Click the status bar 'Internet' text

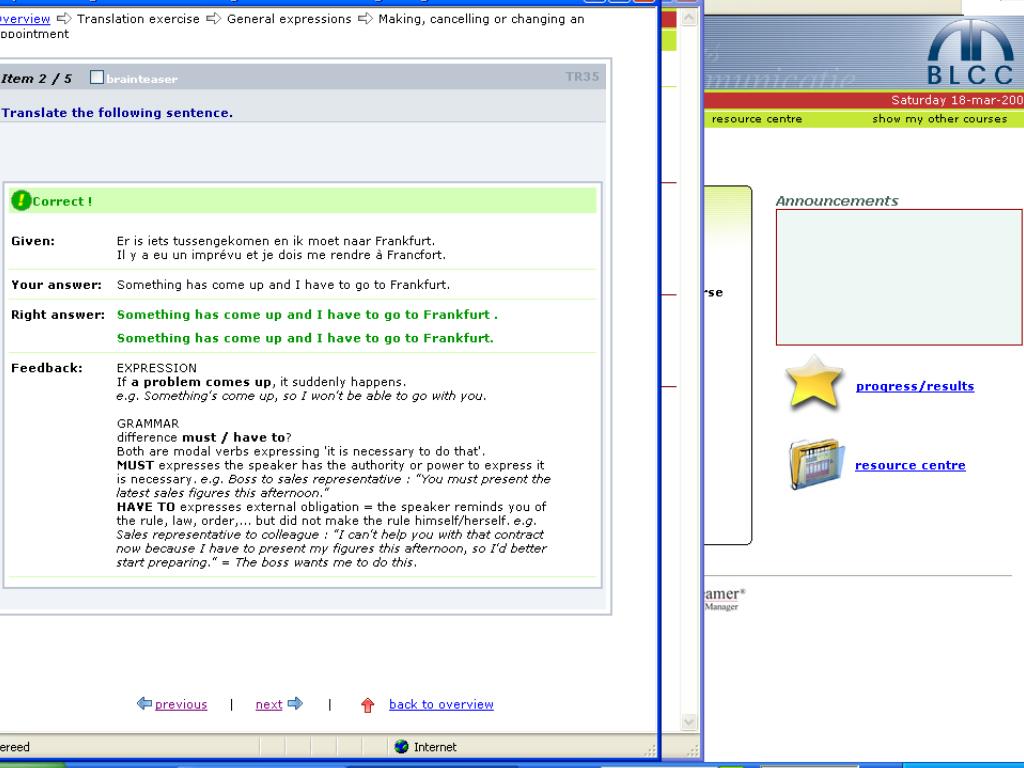pos(435,746)
